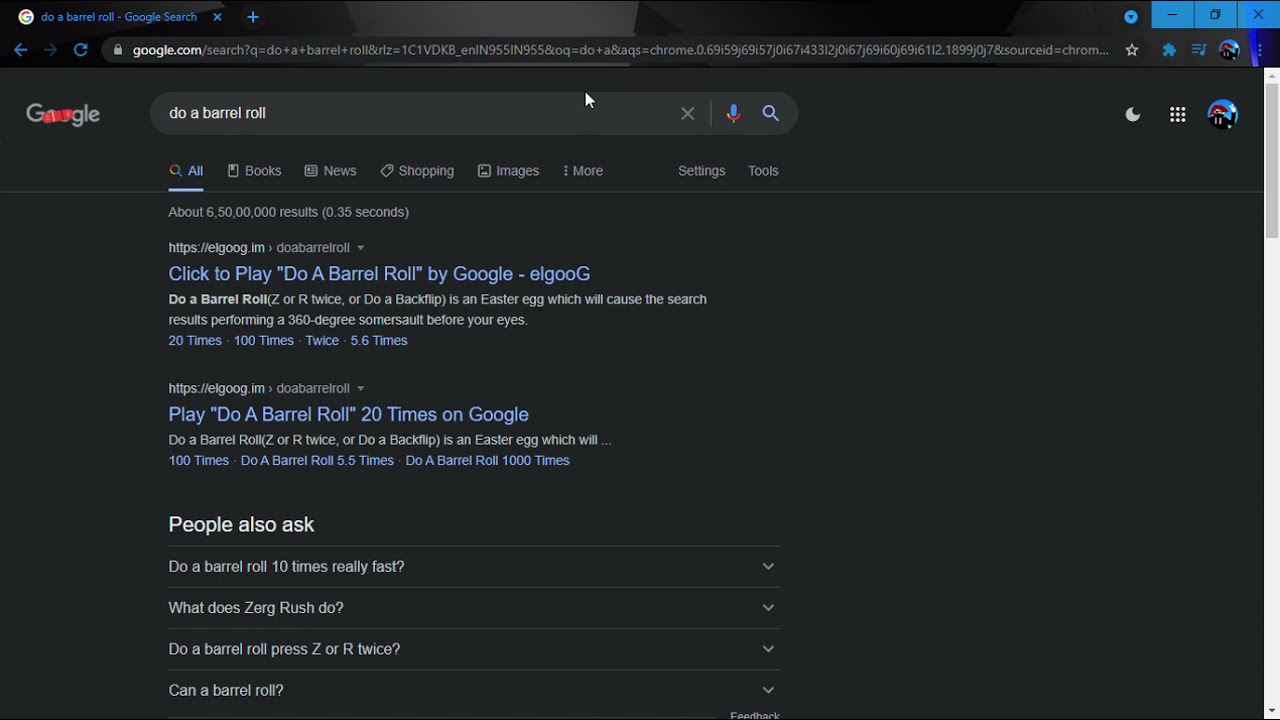This screenshot has height=720, width=1280.
Task: Click the '20 Times' sitelink
Action: (195, 341)
